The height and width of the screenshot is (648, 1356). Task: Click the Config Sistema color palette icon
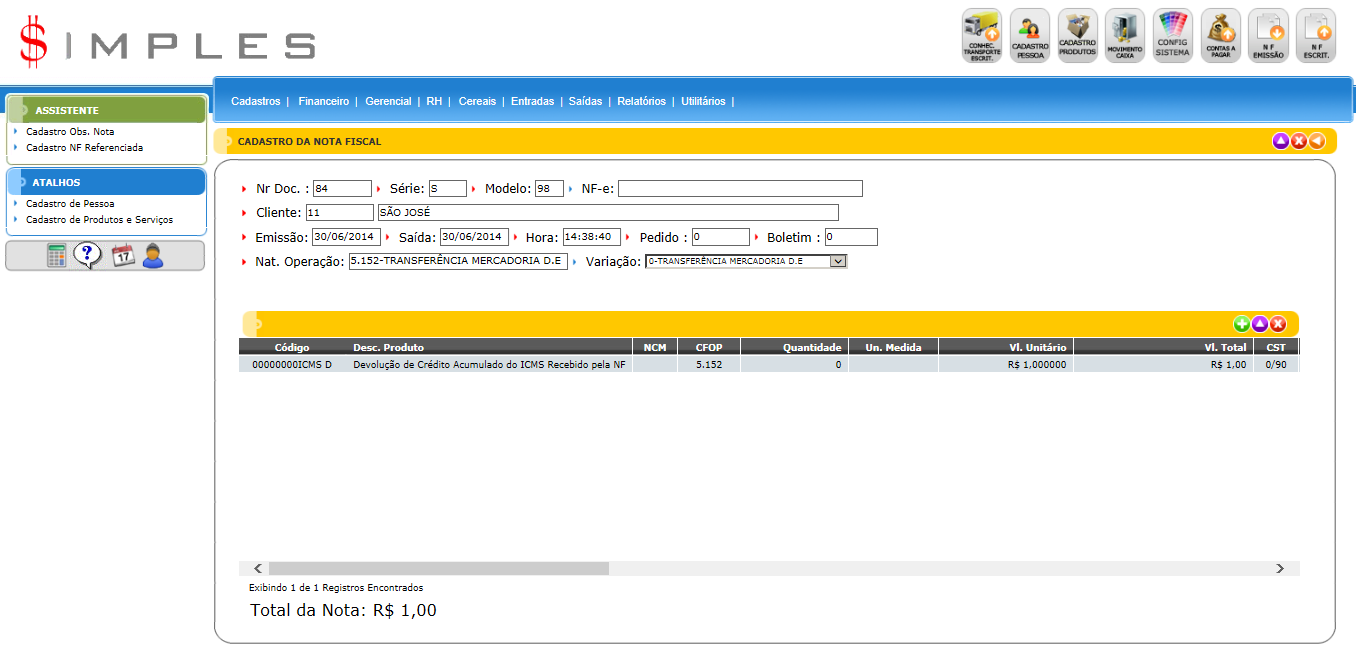pyautogui.click(x=1172, y=36)
